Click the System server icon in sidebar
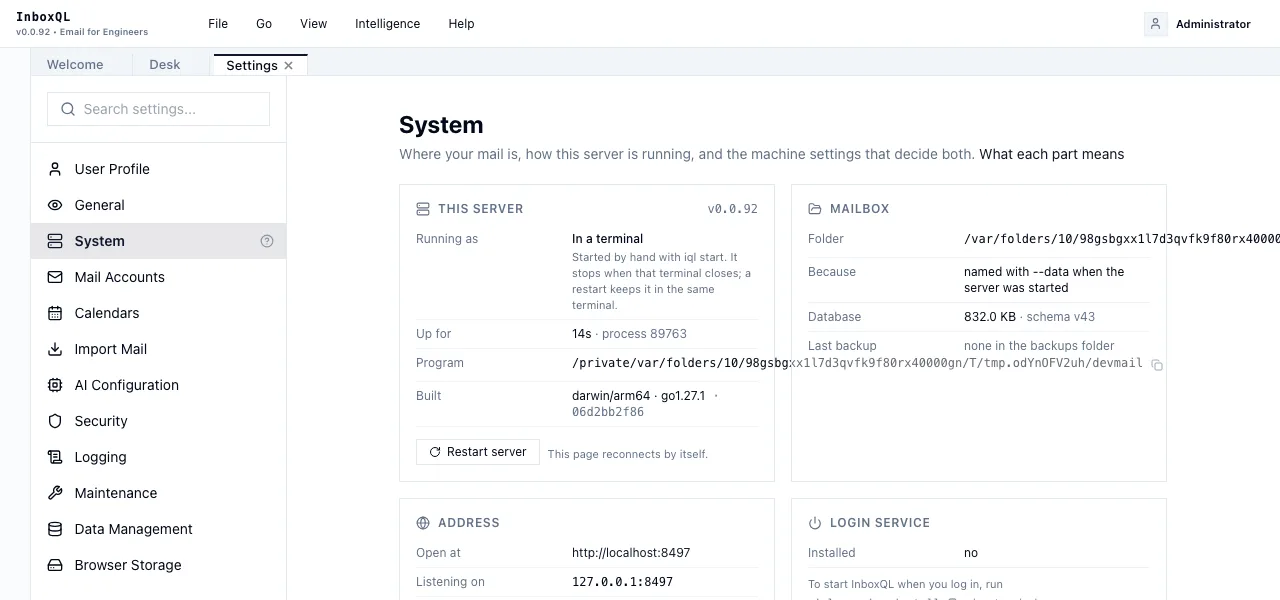This screenshot has height=600, width=1280. click(55, 241)
